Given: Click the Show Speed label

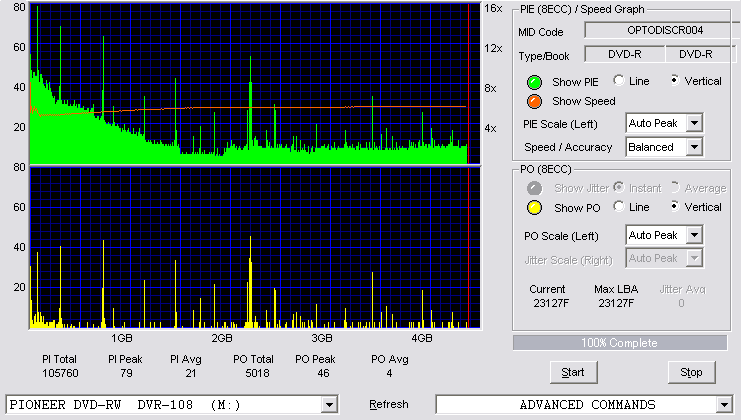Looking at the screenshot, I should coord(583,101).
